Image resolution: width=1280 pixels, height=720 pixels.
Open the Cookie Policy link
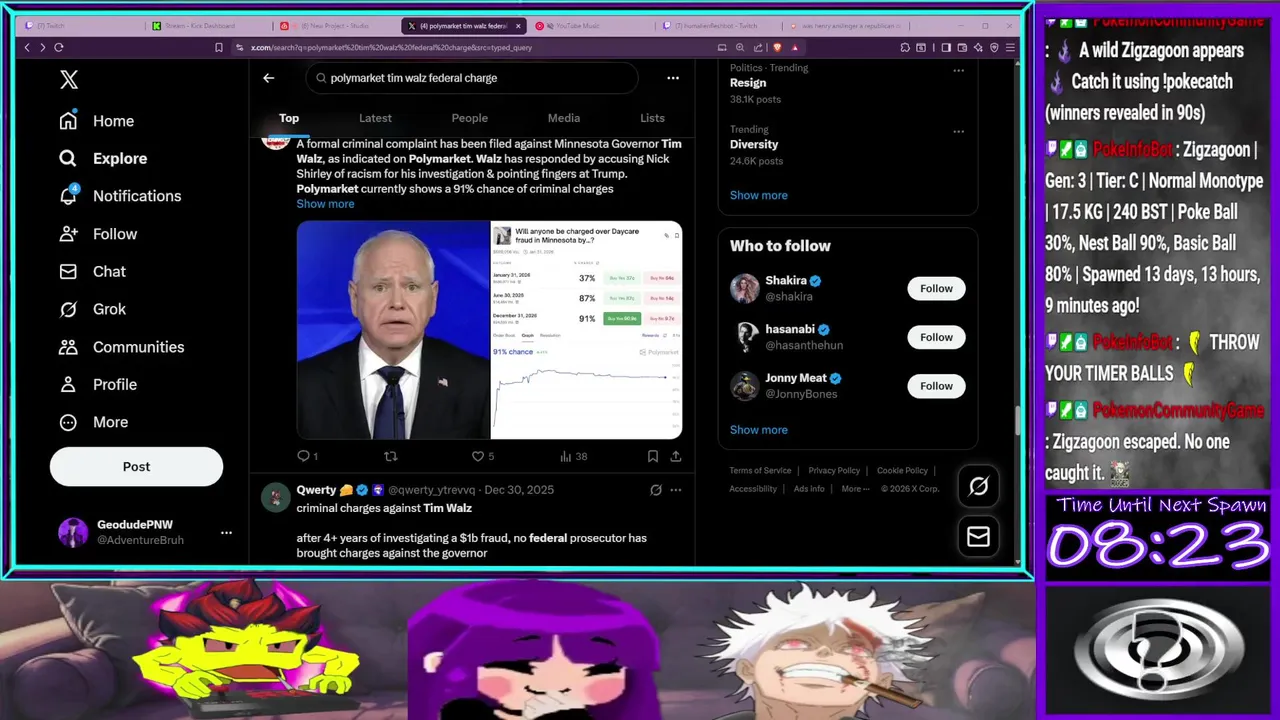click(x=902, y=471)
